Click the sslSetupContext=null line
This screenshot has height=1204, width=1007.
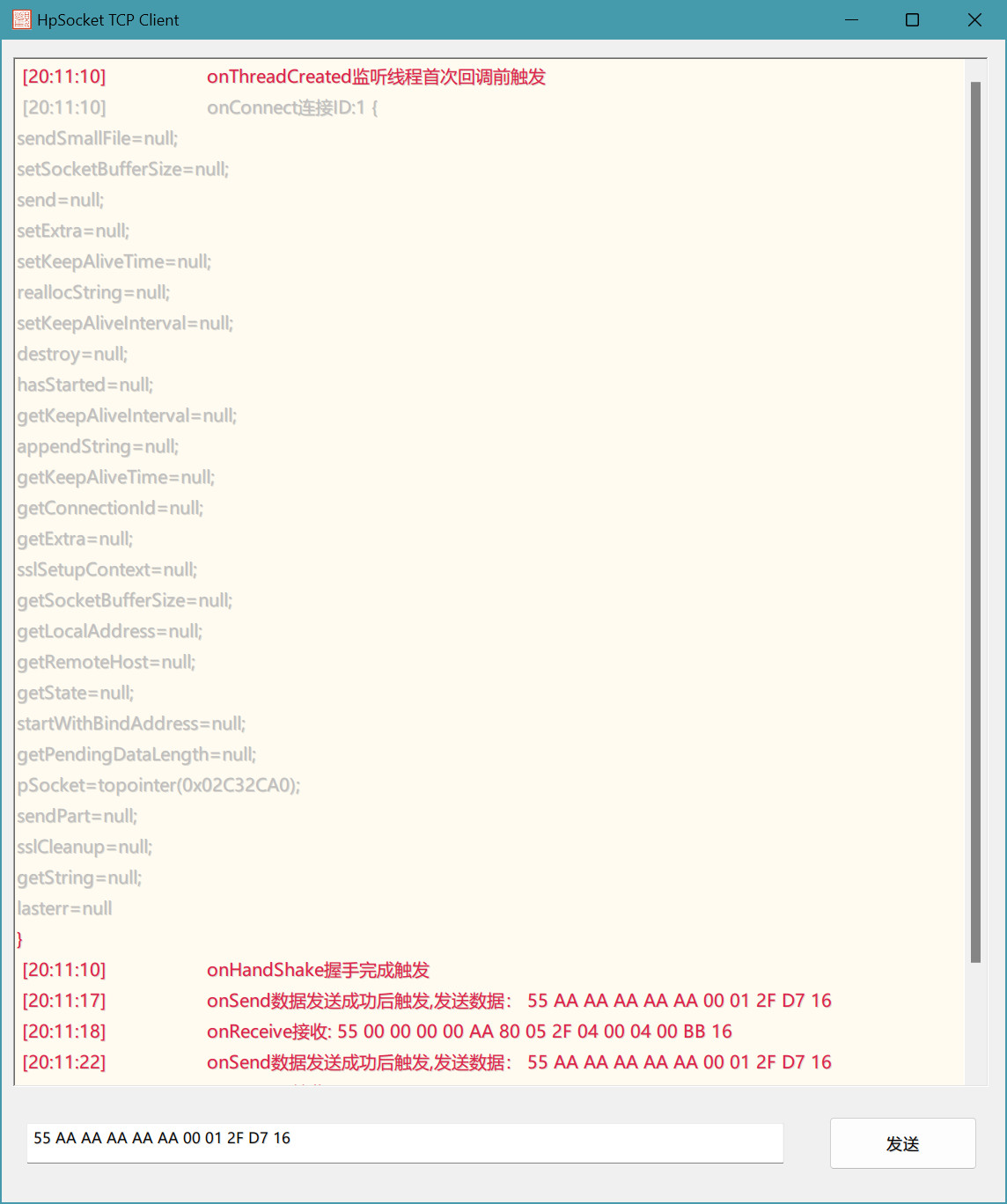[107, 569]
